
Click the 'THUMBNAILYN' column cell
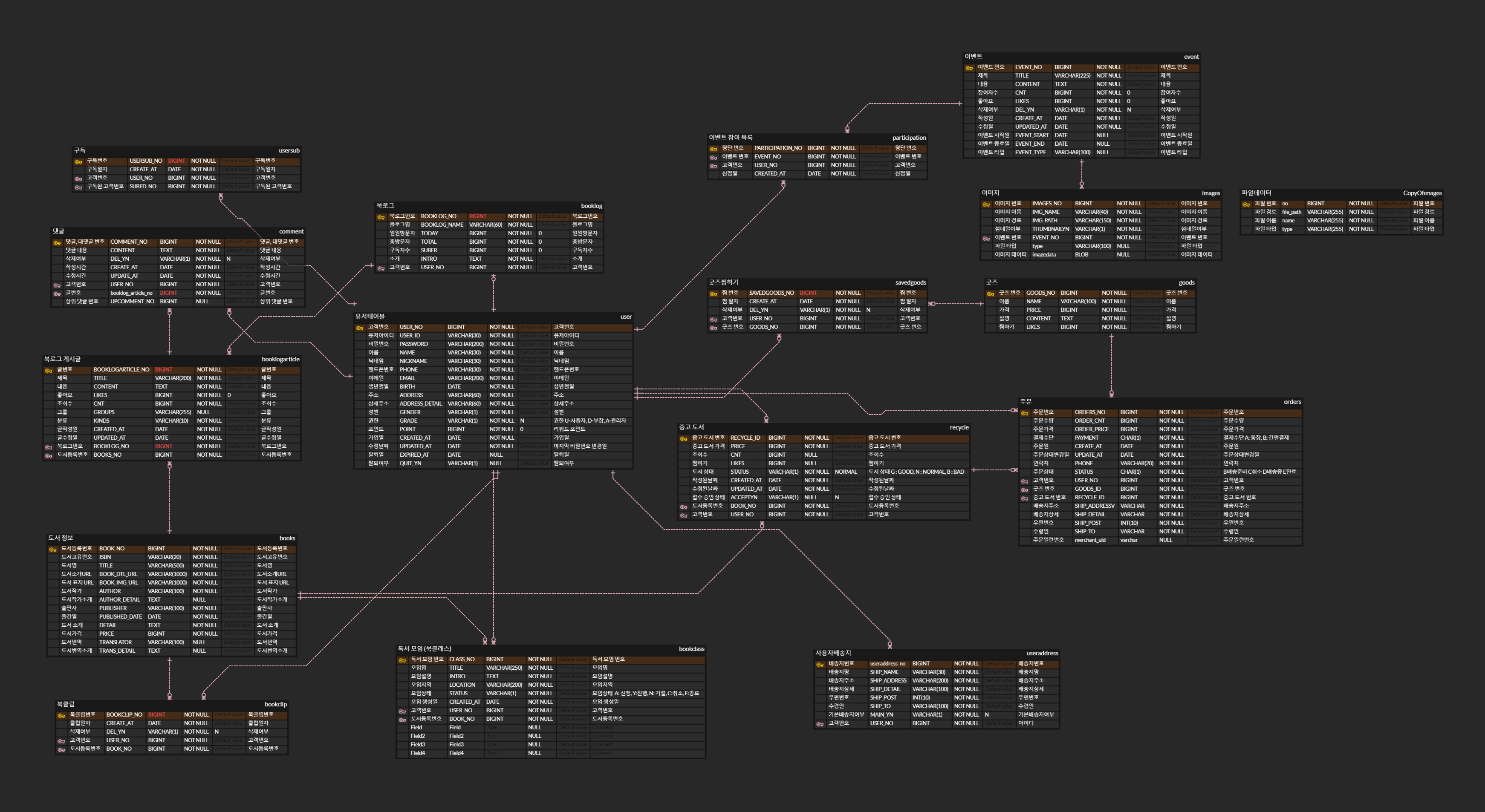1051,229
